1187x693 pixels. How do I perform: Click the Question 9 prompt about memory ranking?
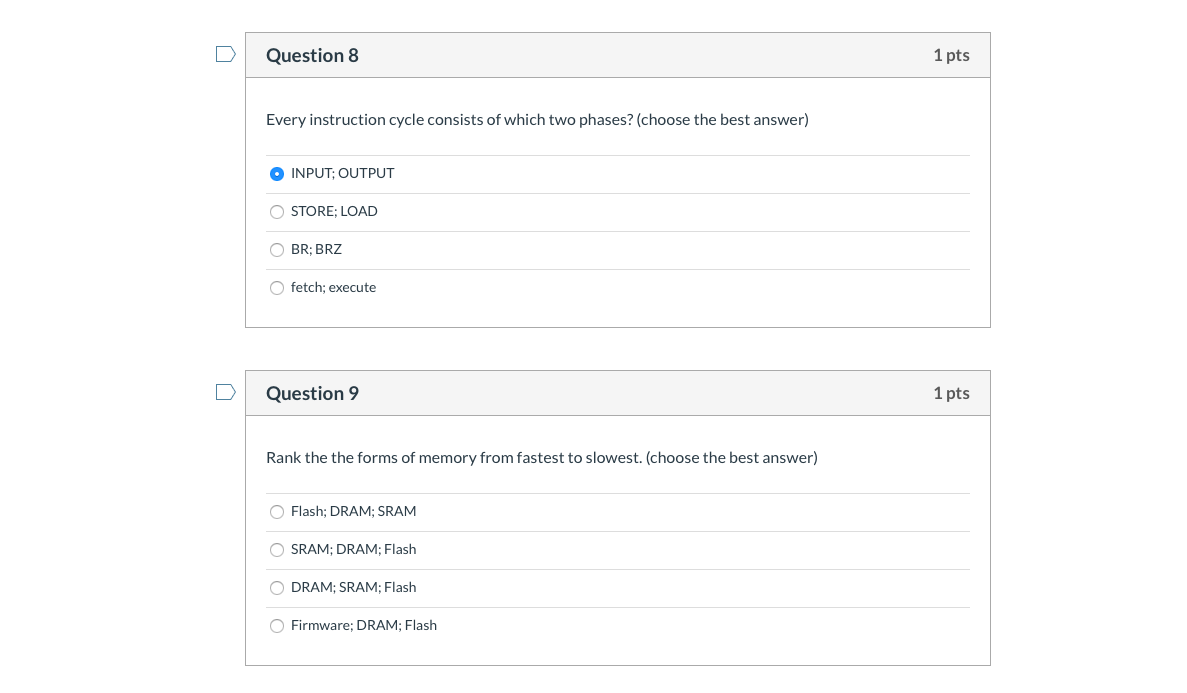click(x=541, y=457)
